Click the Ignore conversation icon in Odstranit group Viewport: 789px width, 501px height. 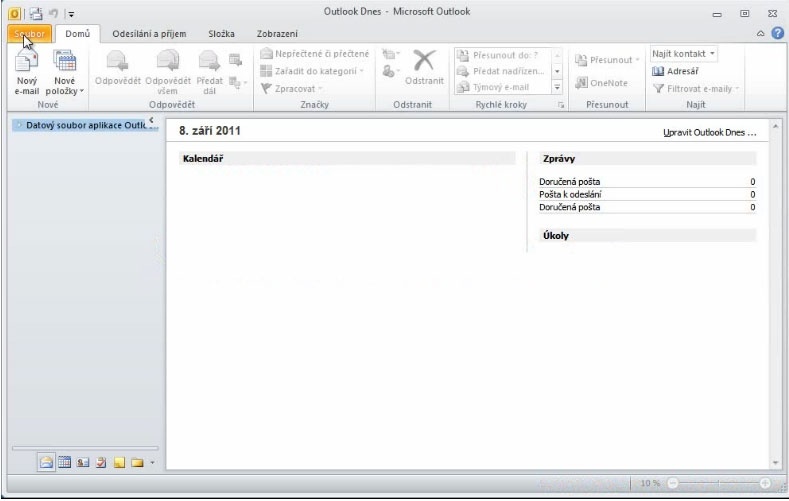pyautogui.click(x=390, y=54)
